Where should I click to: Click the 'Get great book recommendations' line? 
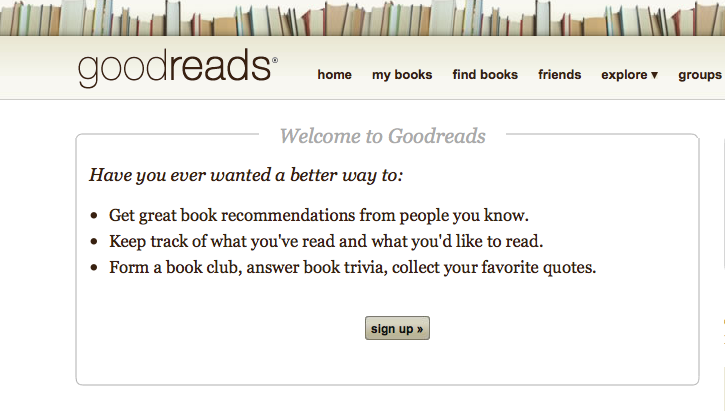point(319,215)
